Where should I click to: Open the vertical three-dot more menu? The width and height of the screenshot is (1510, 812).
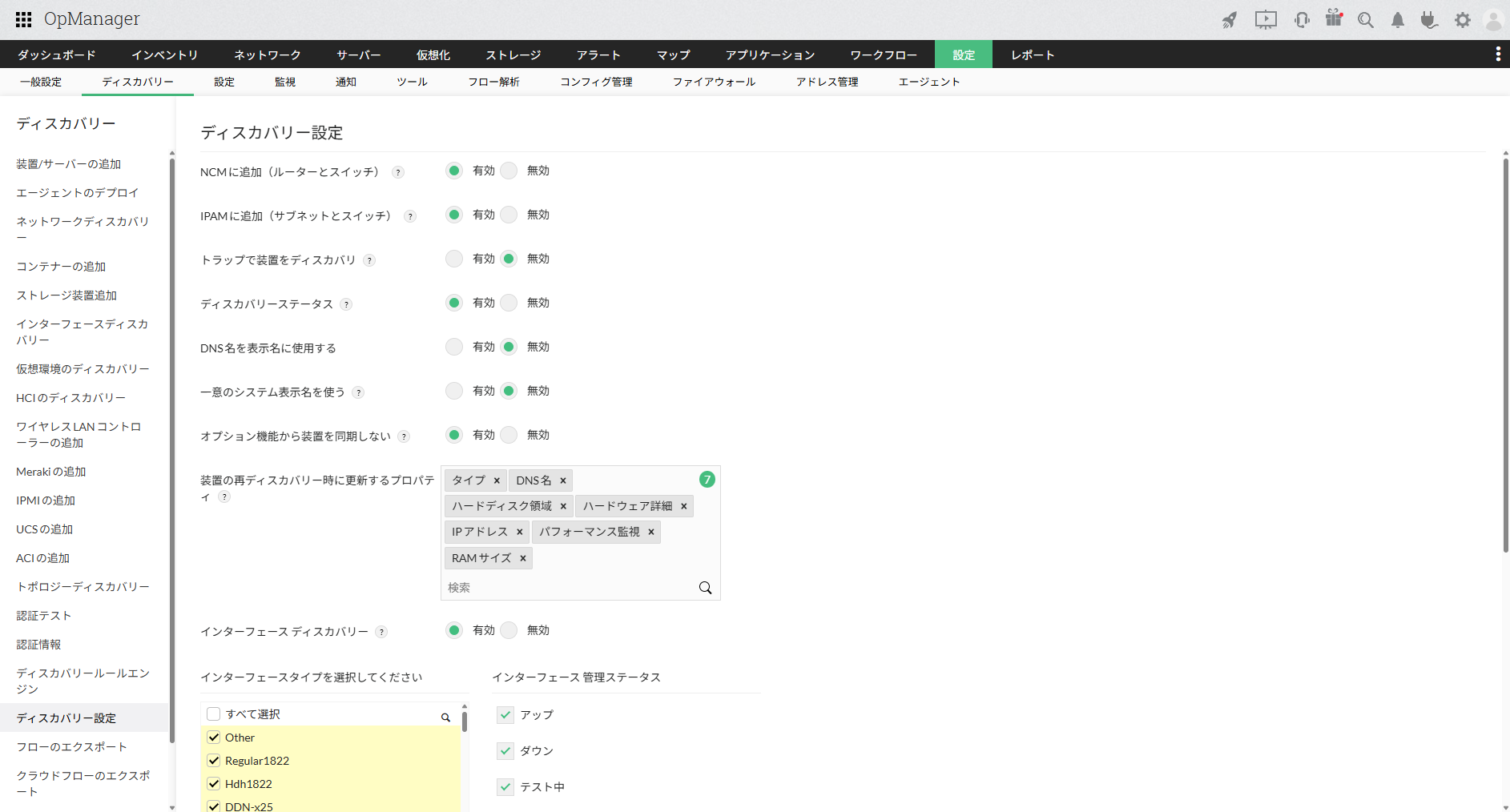point(1498,54)
